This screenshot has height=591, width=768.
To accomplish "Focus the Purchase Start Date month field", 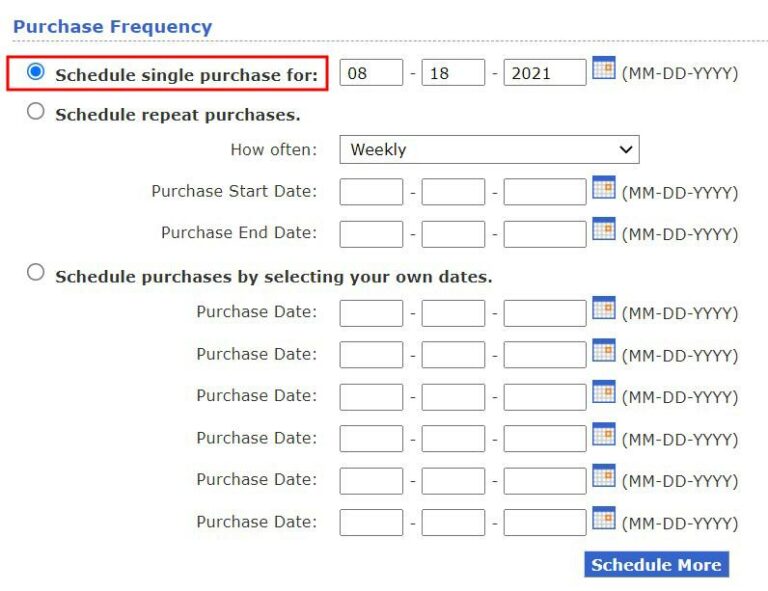I will click(x=371, y=192).
